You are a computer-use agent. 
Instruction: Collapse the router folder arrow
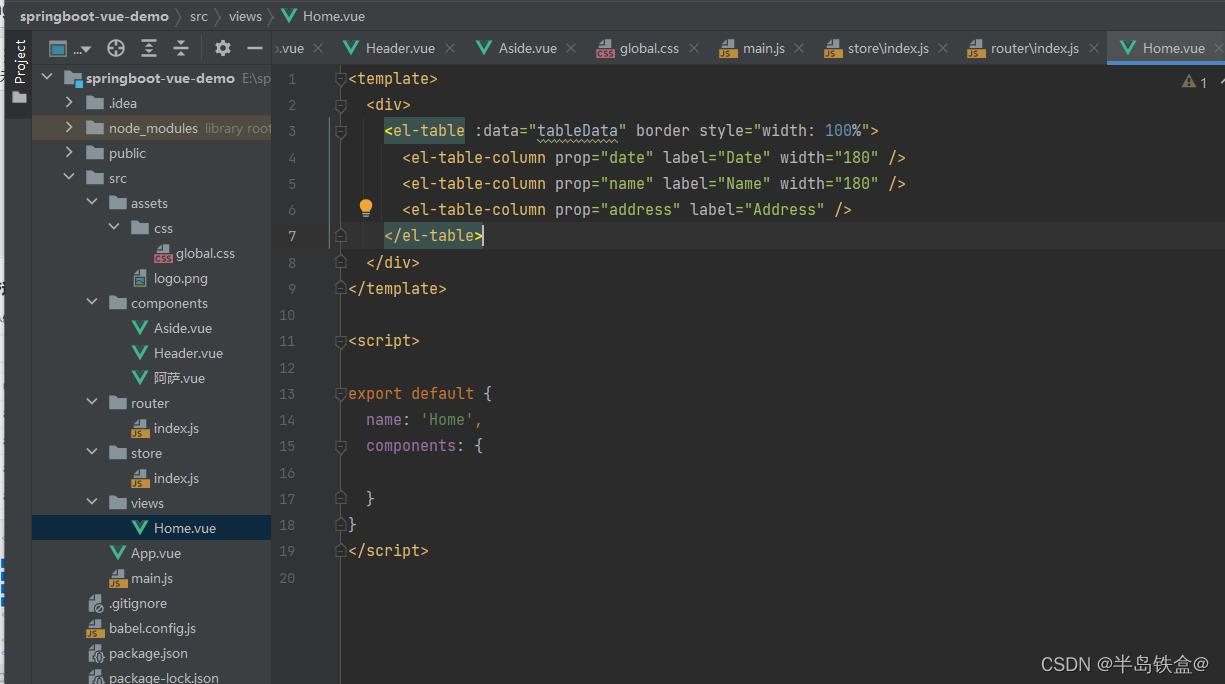pos(92,403)
